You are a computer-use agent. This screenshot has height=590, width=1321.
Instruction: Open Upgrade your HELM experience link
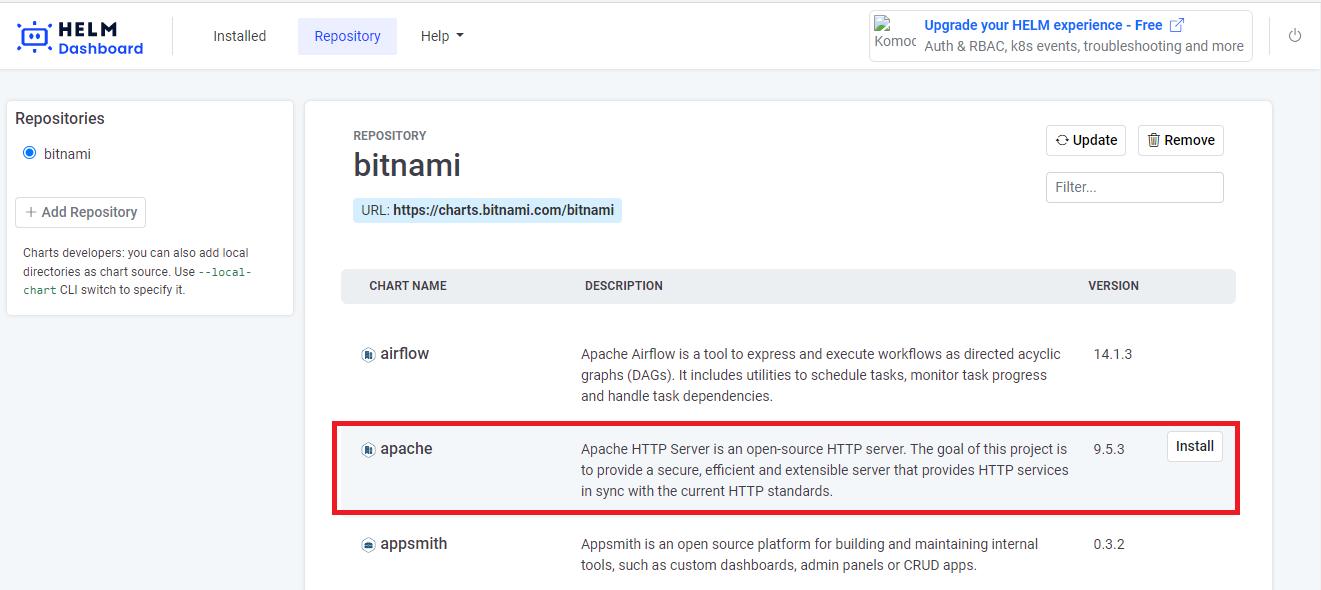pos(1042,25)
